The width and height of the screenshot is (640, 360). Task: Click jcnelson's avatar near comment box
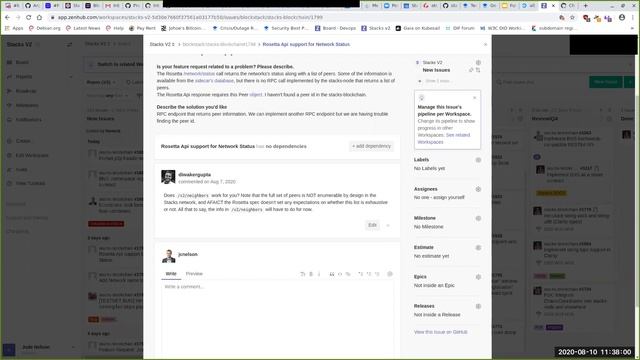click(x=168, y=256)
